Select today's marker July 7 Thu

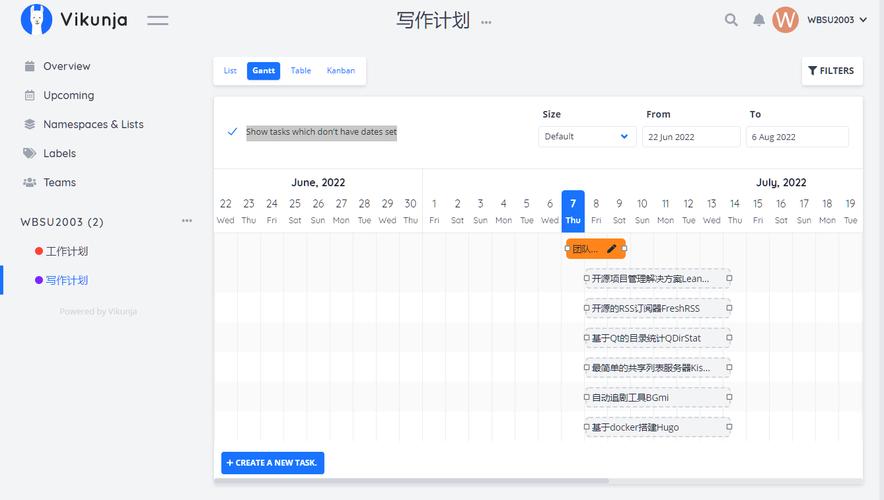tap(573, 211)
